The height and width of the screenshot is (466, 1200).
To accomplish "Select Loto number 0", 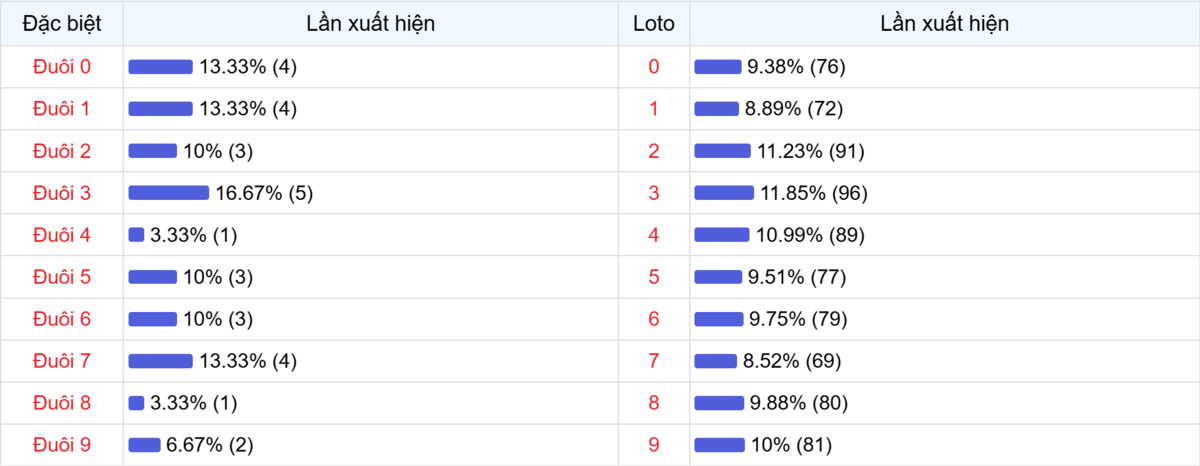I will pyautogui.click(x=654, y=67).
